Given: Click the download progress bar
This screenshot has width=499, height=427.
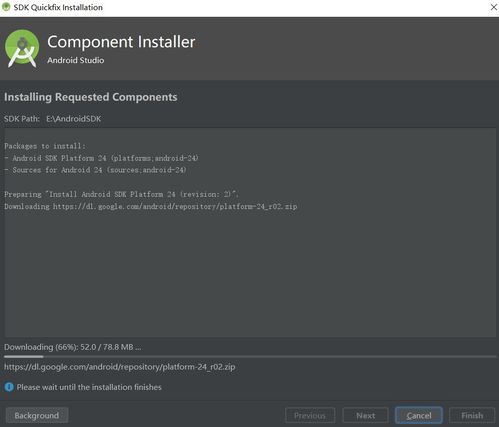Looking at the screenshot, I should tap(250, 357).
